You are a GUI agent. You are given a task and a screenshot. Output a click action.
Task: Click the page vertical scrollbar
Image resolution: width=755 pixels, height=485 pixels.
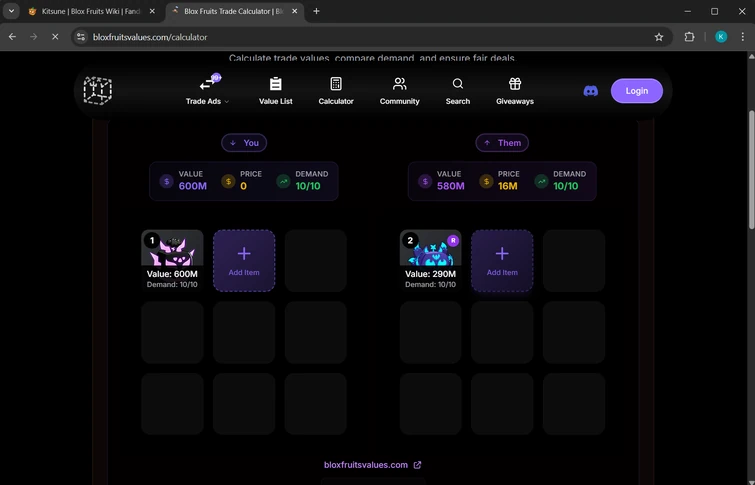point(751,170)
